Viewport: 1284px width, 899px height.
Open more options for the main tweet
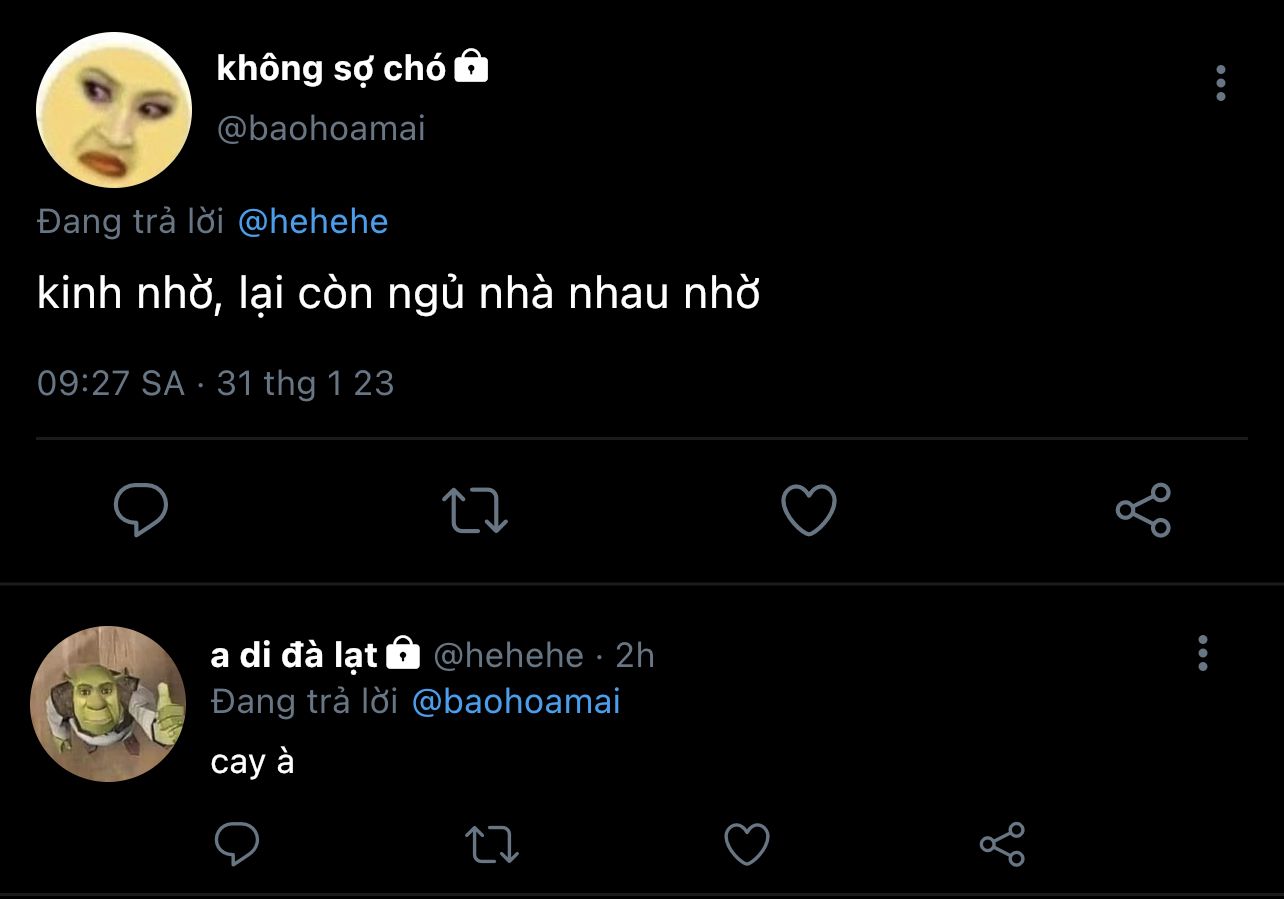pyautogui.click(x=1220, y=84)
